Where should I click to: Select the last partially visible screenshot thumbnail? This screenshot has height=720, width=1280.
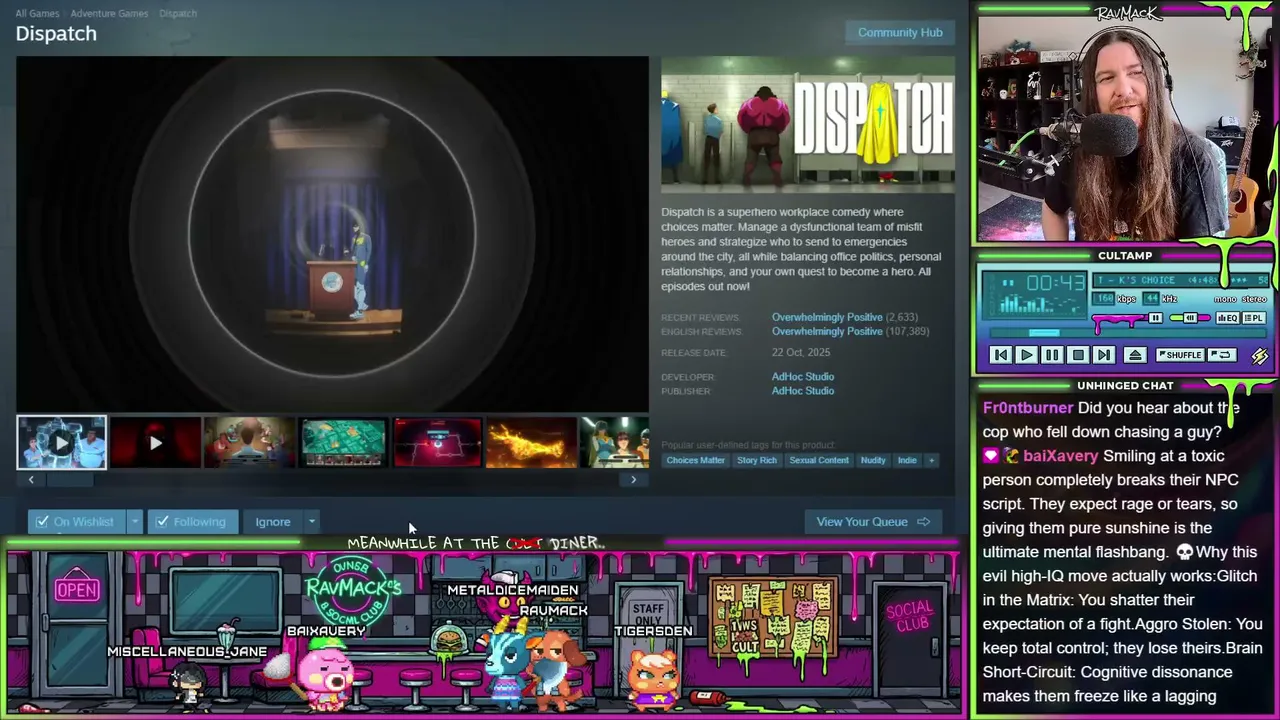(615, 443)
